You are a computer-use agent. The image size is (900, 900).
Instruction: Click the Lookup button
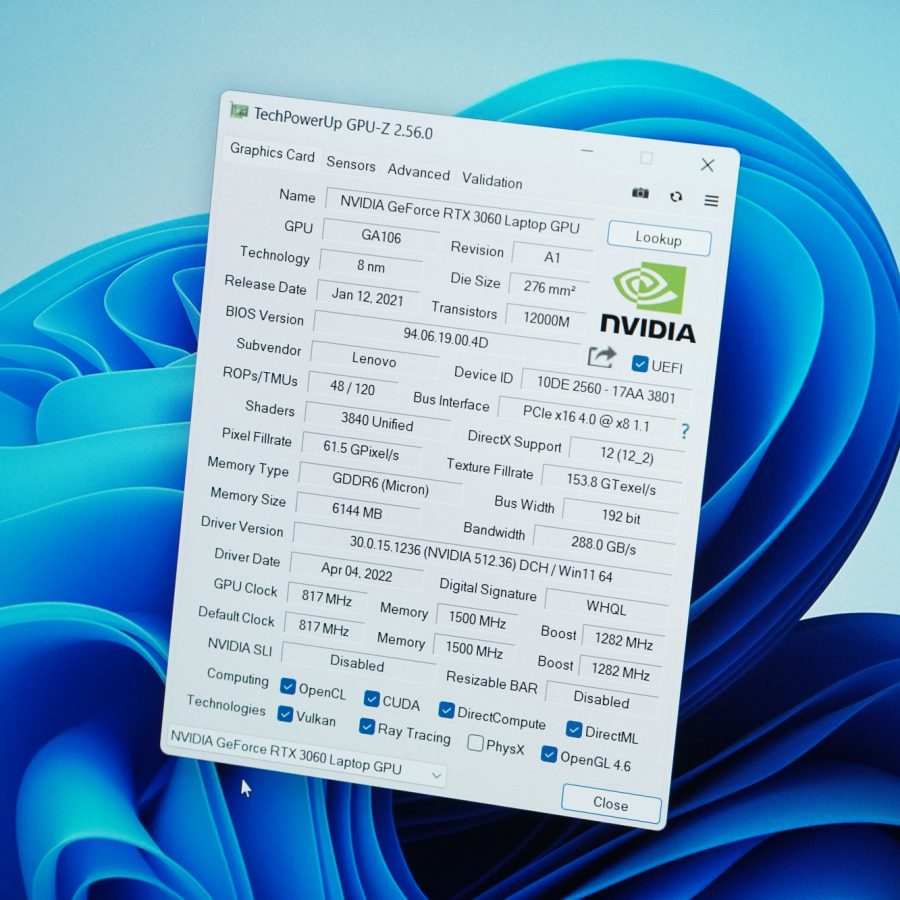pyautogui.click(x=659, y=238)
